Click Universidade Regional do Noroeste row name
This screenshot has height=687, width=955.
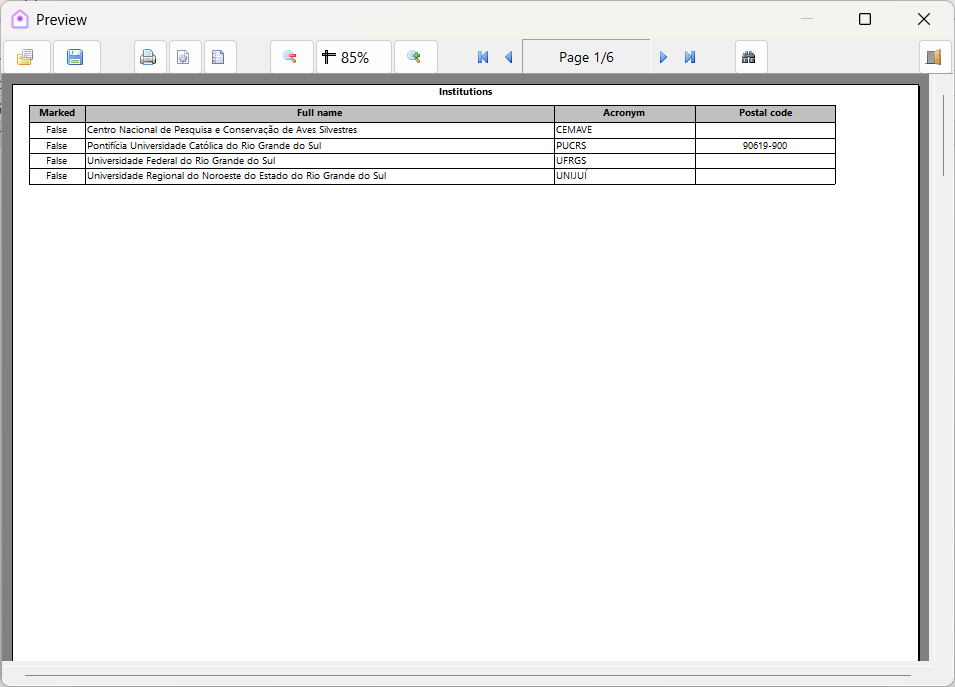click(x=237, y=175)
